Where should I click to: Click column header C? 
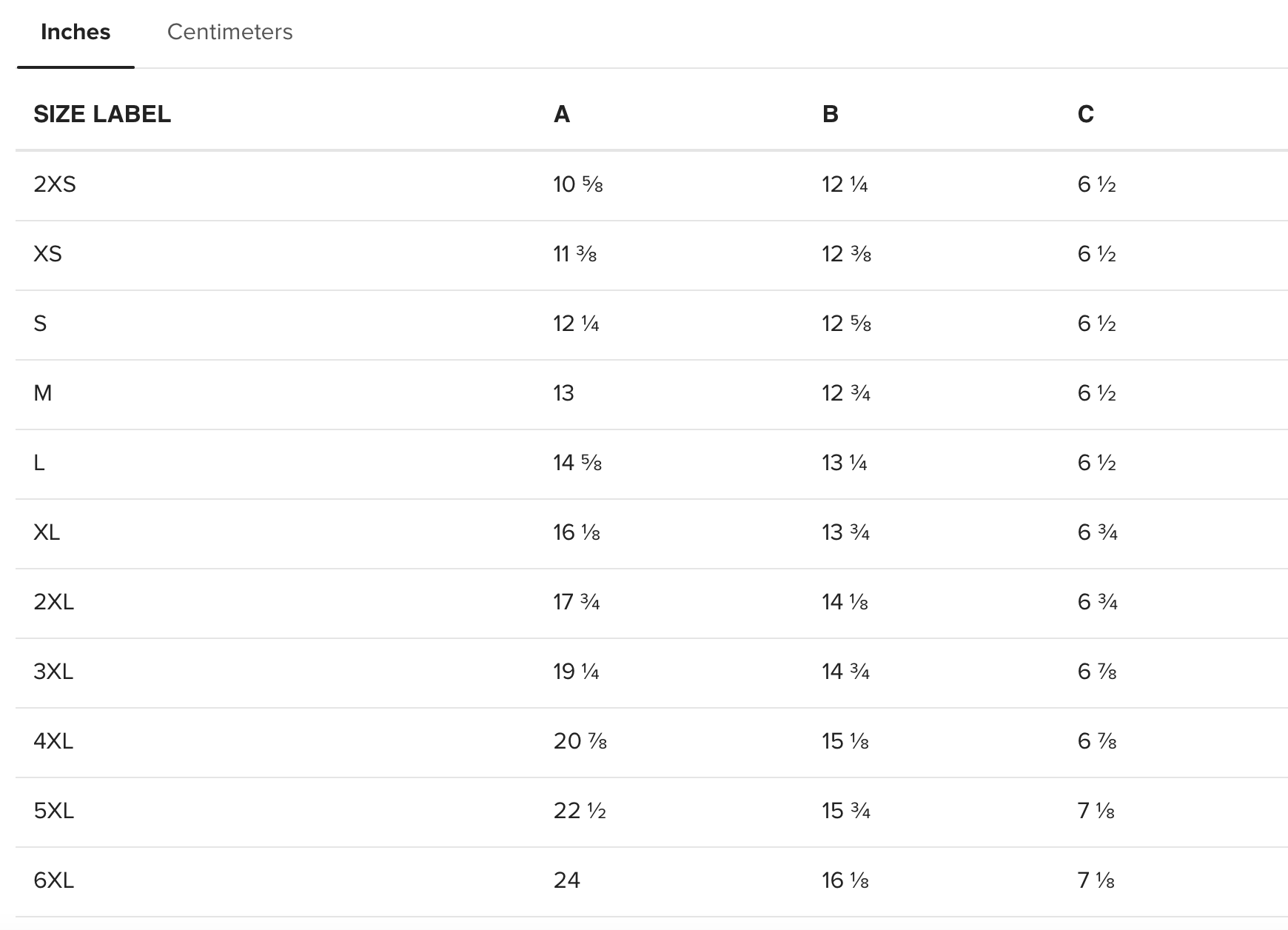(1085, 114)
